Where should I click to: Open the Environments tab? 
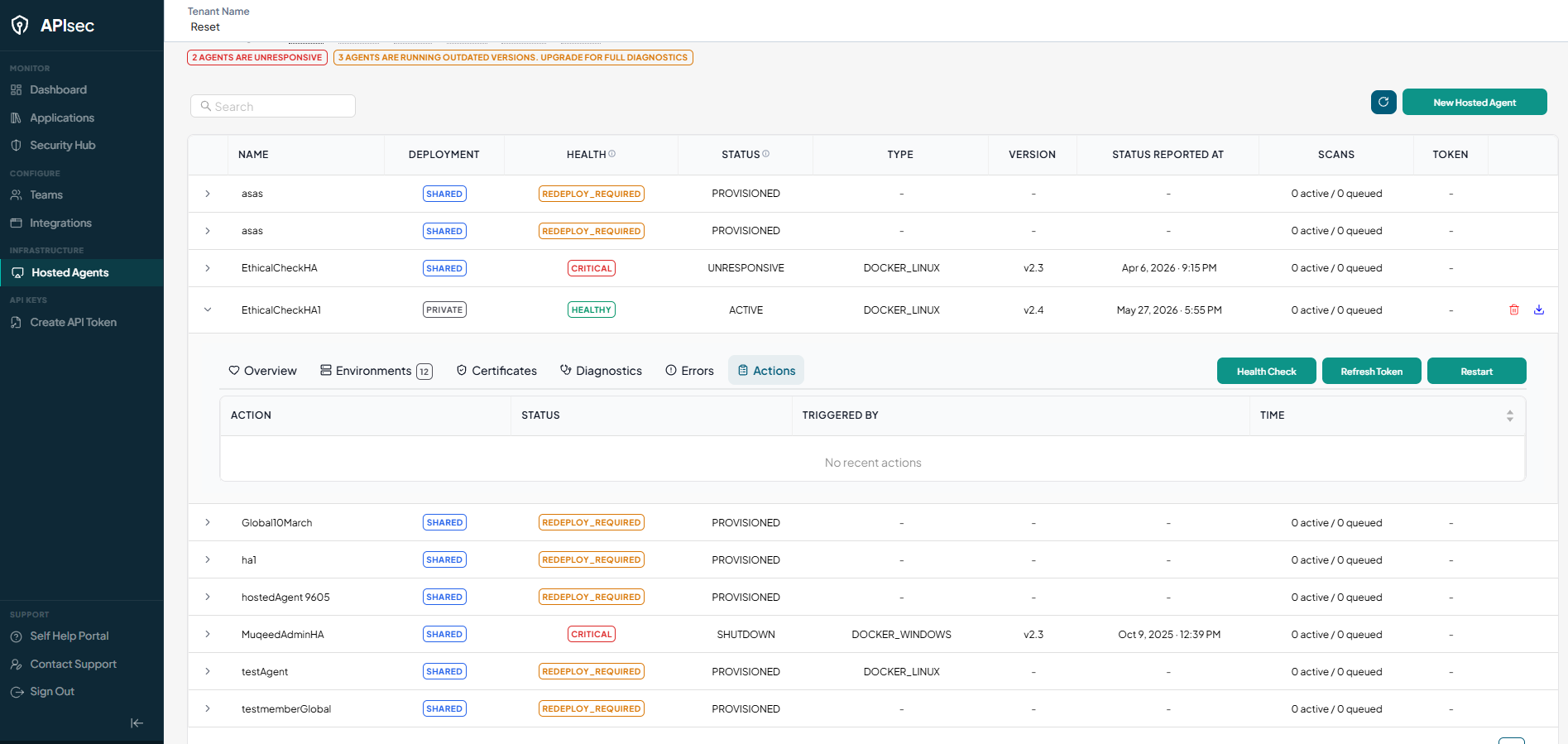[x=376, y=371]
